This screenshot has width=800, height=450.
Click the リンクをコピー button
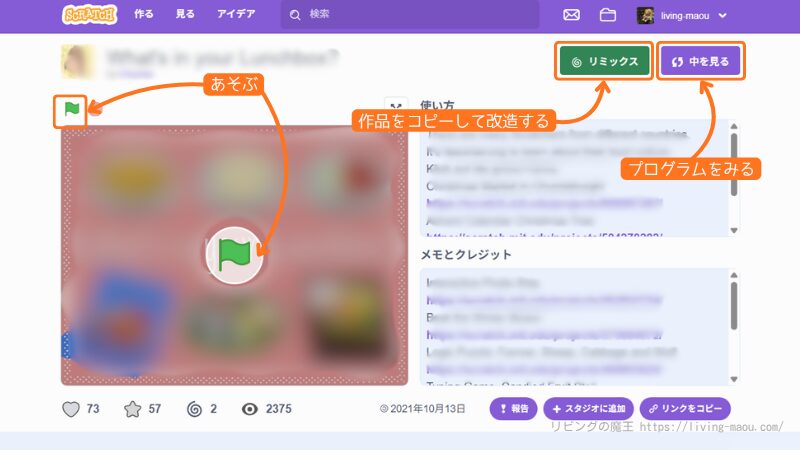pyautogui.click(x=685, y=409)
